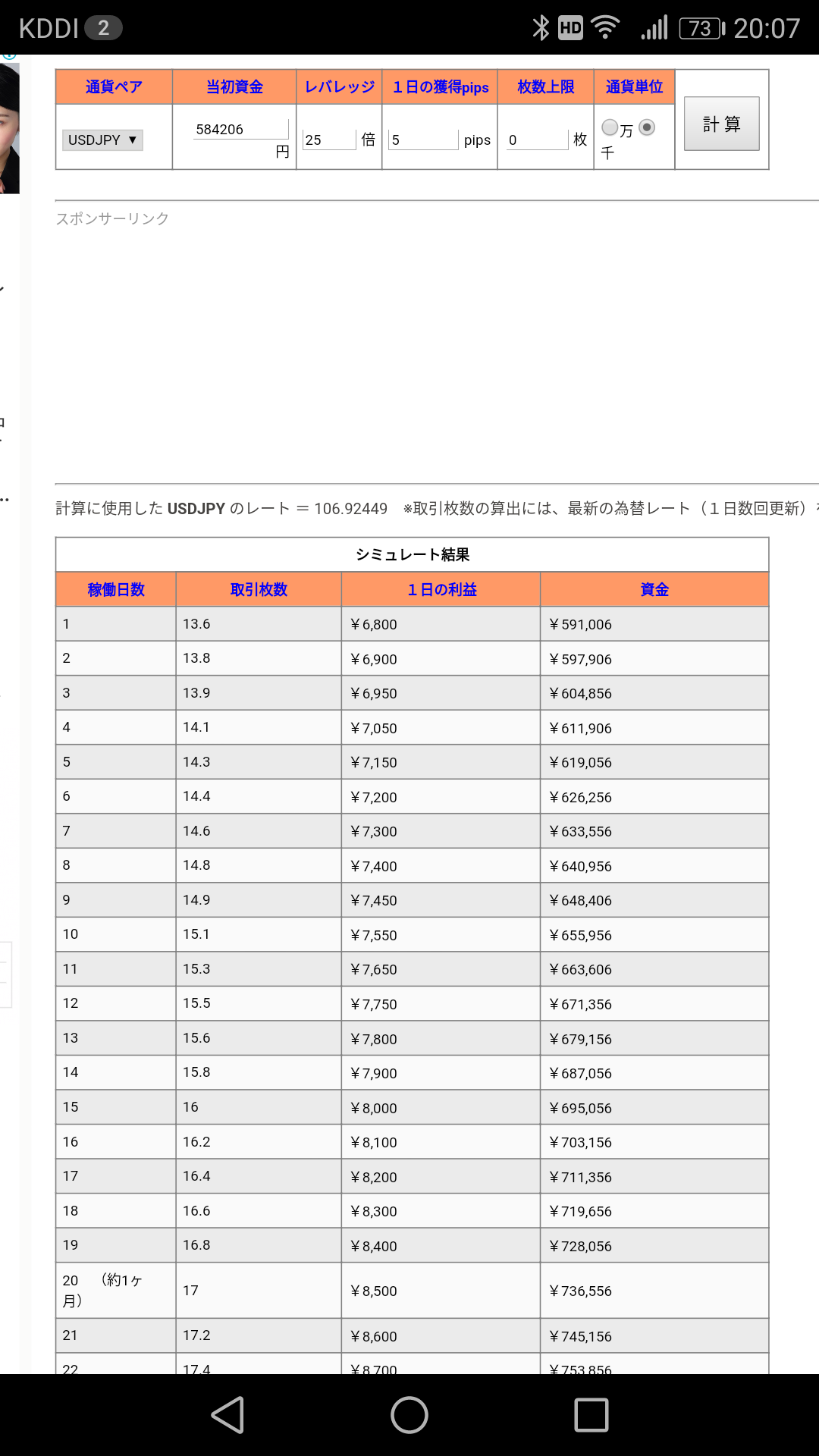Tap the Android back navigation icon
The image size is (819, 1456).
tap(227, 1415)
